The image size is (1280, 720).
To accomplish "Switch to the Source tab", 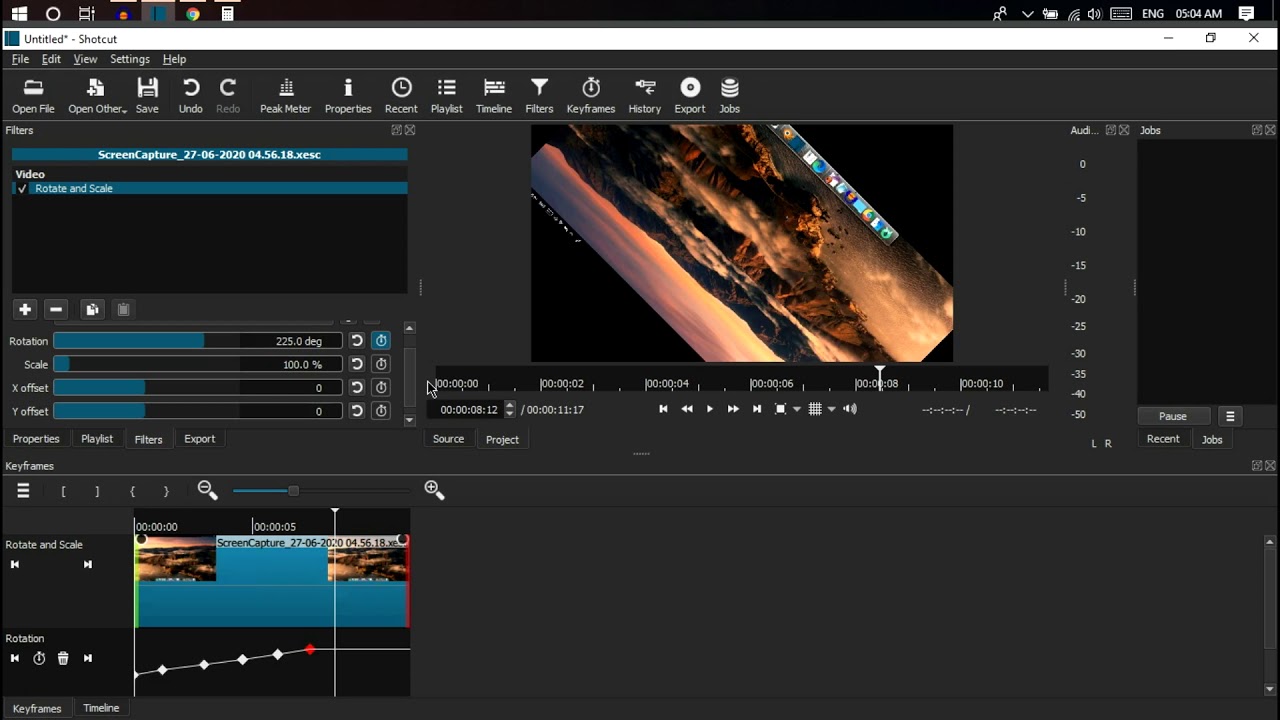I will 448,439.
